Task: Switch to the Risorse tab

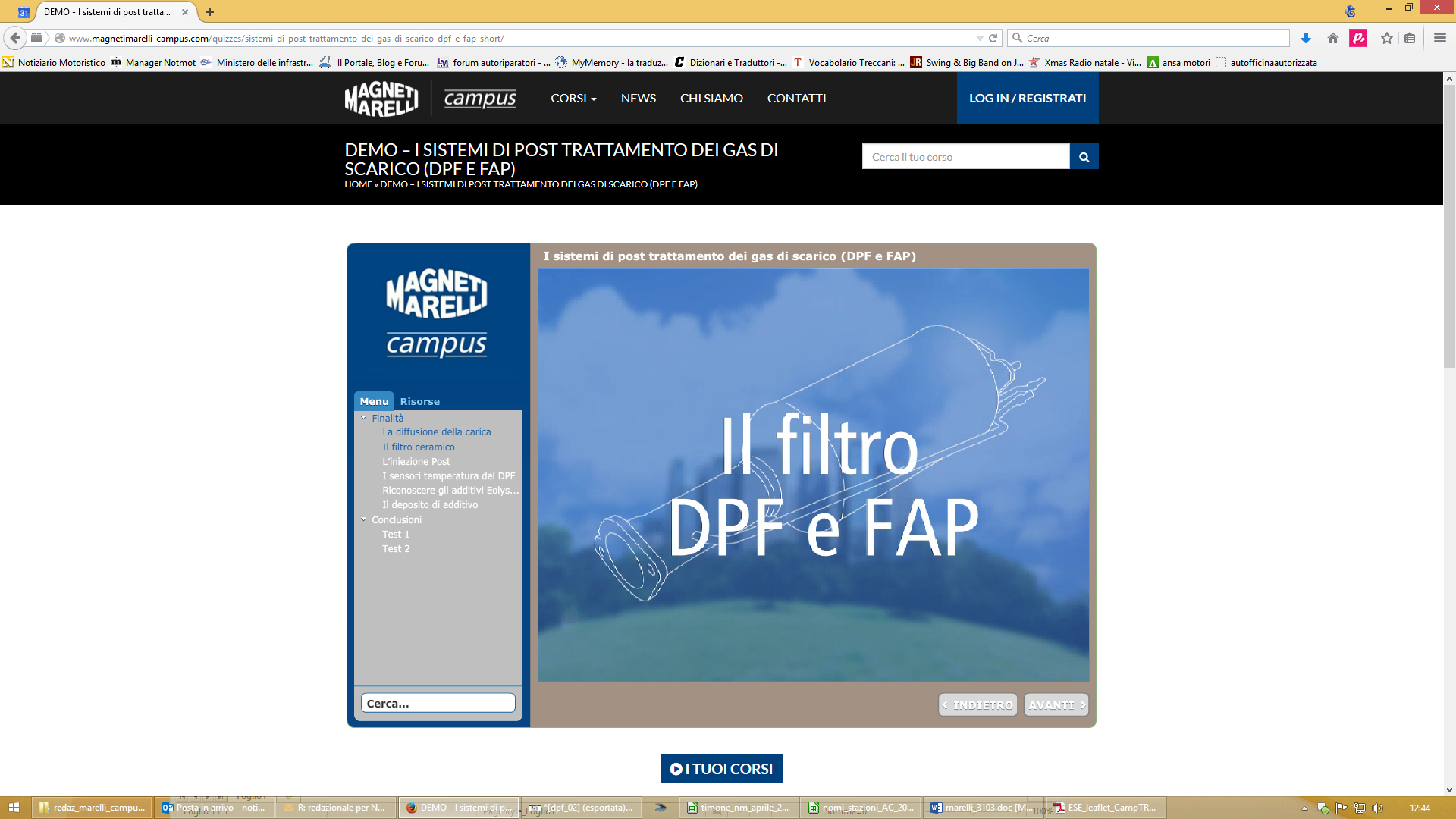Action: coord(420,401)
